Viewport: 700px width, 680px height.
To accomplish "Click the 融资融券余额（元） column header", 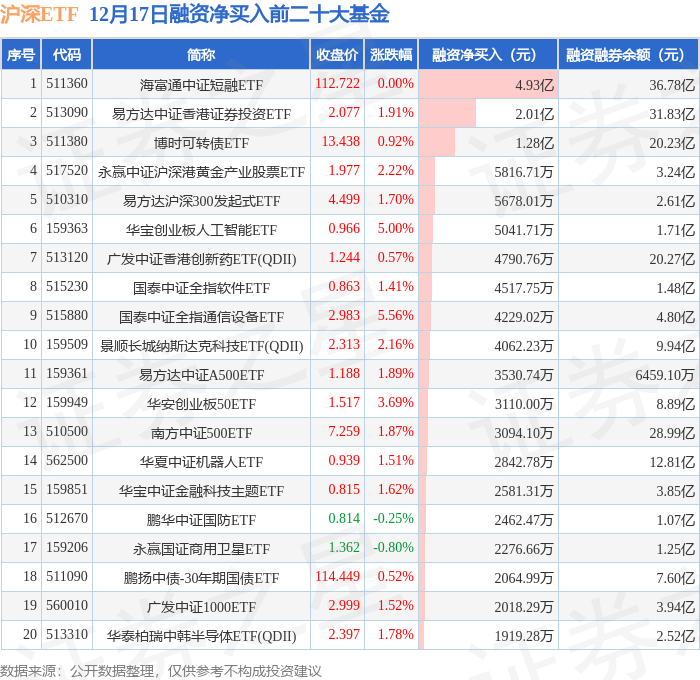I will (629, 54).
